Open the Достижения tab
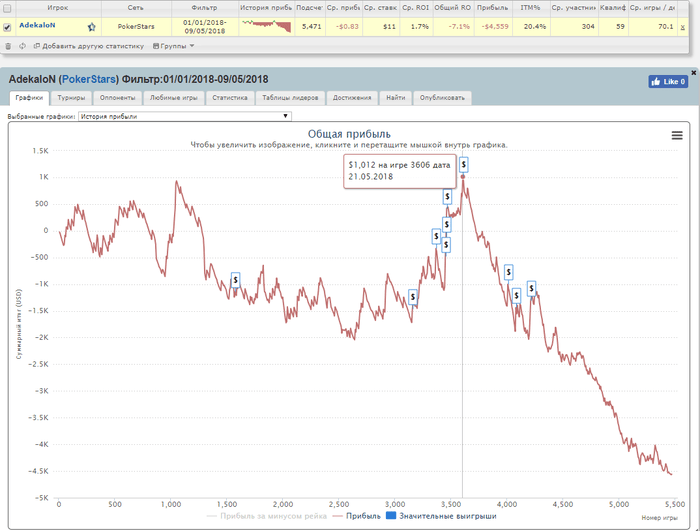The width and height of the screenshot is (700, 531). [x=352, y=98]
